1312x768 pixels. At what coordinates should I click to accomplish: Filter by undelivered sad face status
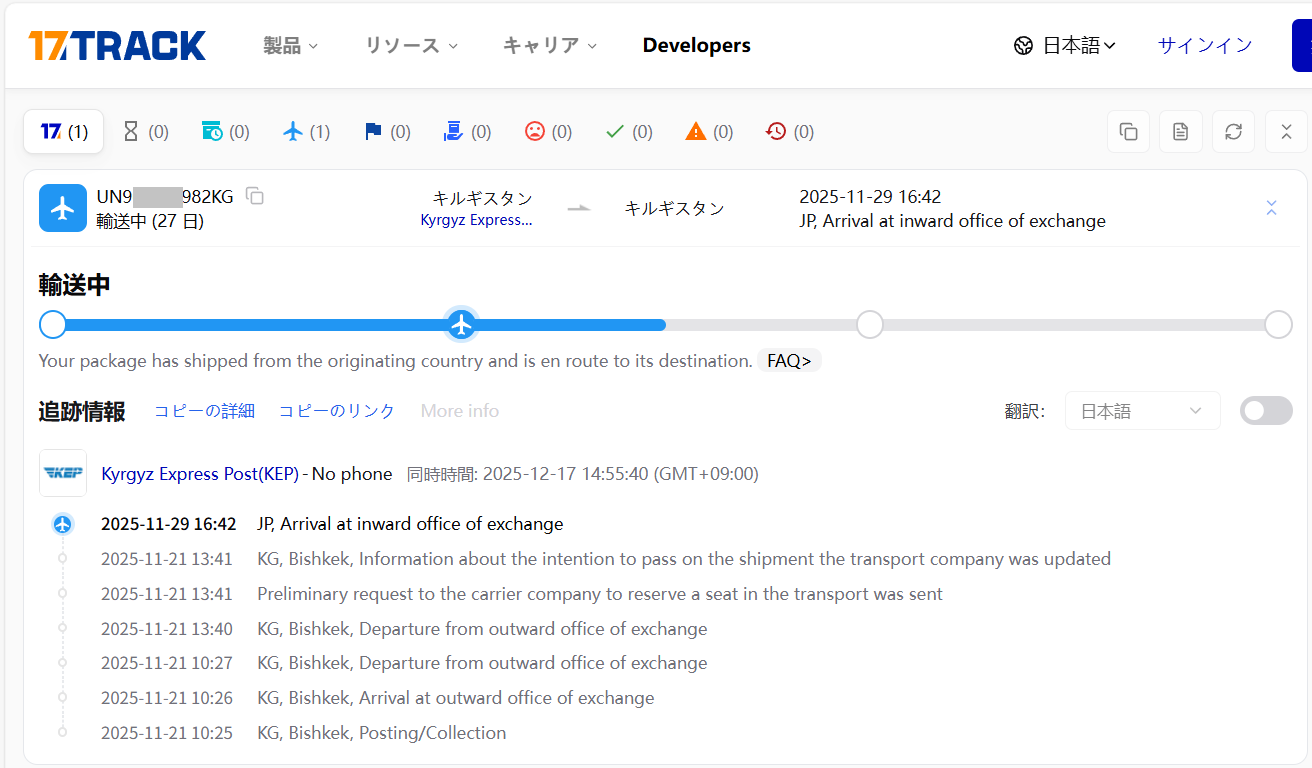click(548, 132)
